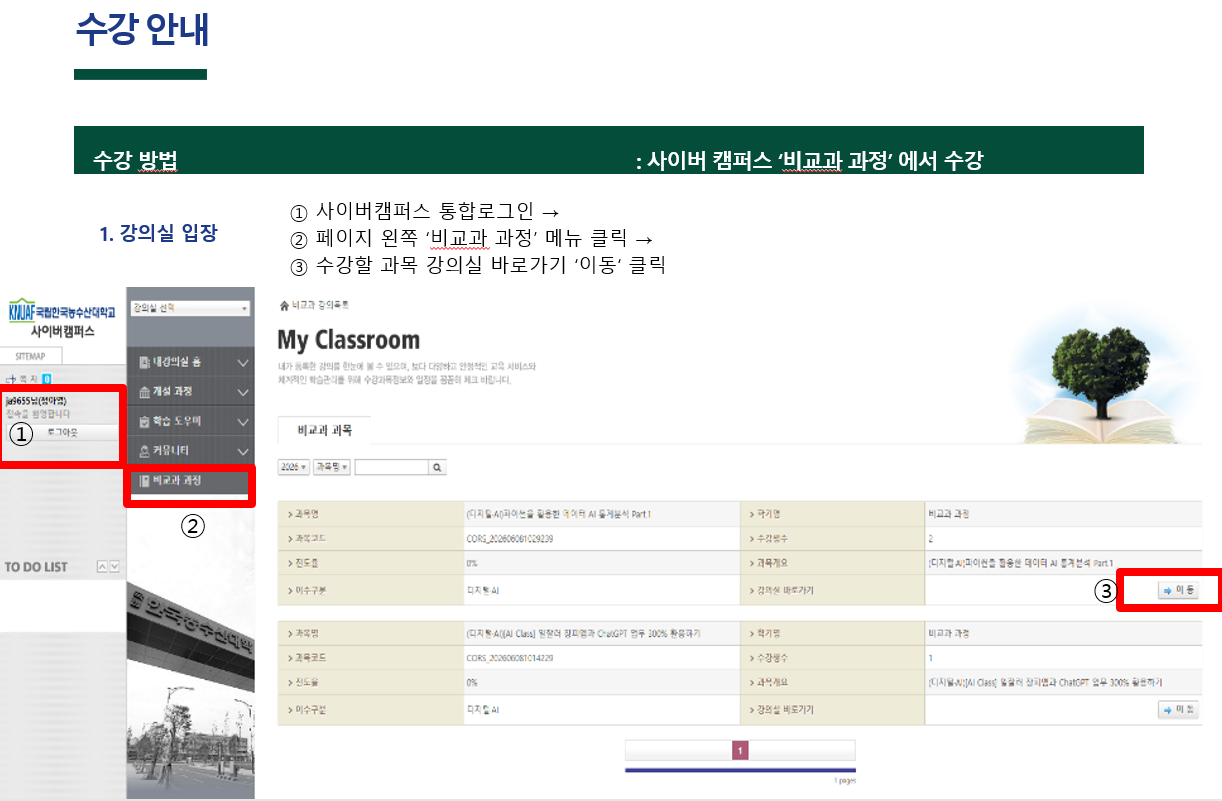
Task: Open the year 2026 dropdown
Action: pyautogui.click(x=294, y=467)
